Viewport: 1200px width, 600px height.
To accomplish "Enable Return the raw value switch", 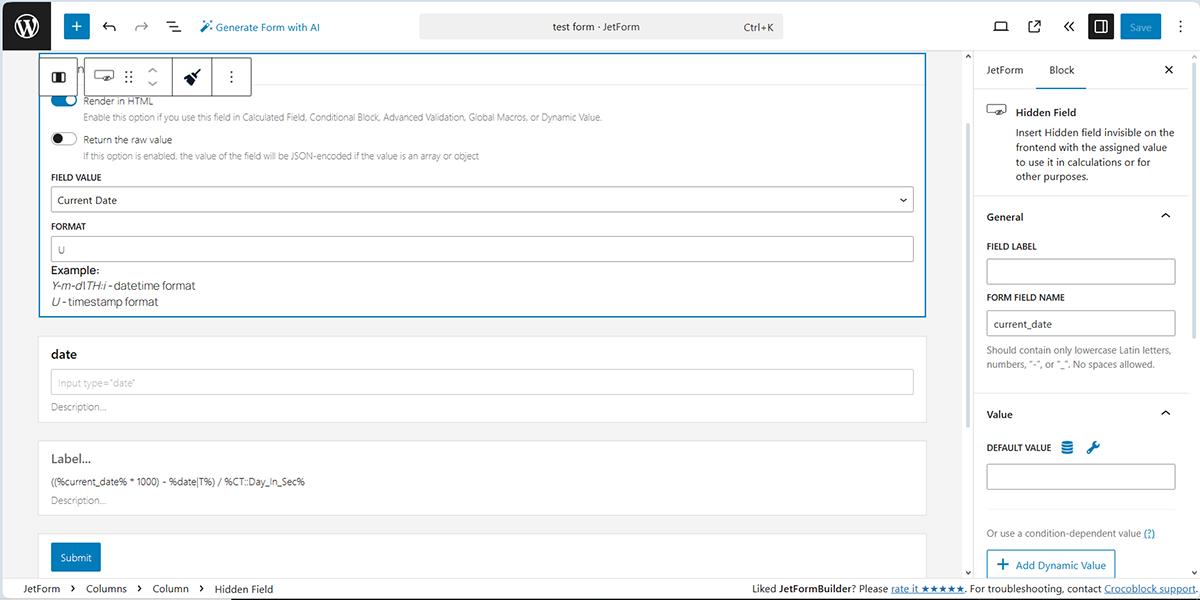I will pos(64,139).
